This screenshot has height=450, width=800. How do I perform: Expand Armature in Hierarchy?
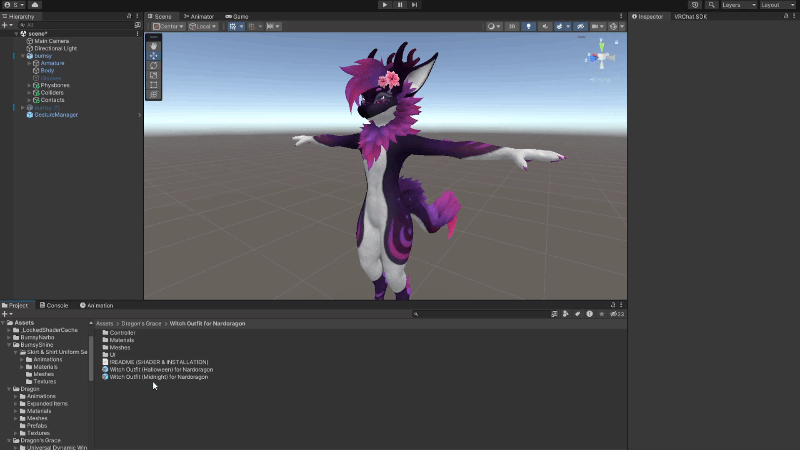click(29, 63)
